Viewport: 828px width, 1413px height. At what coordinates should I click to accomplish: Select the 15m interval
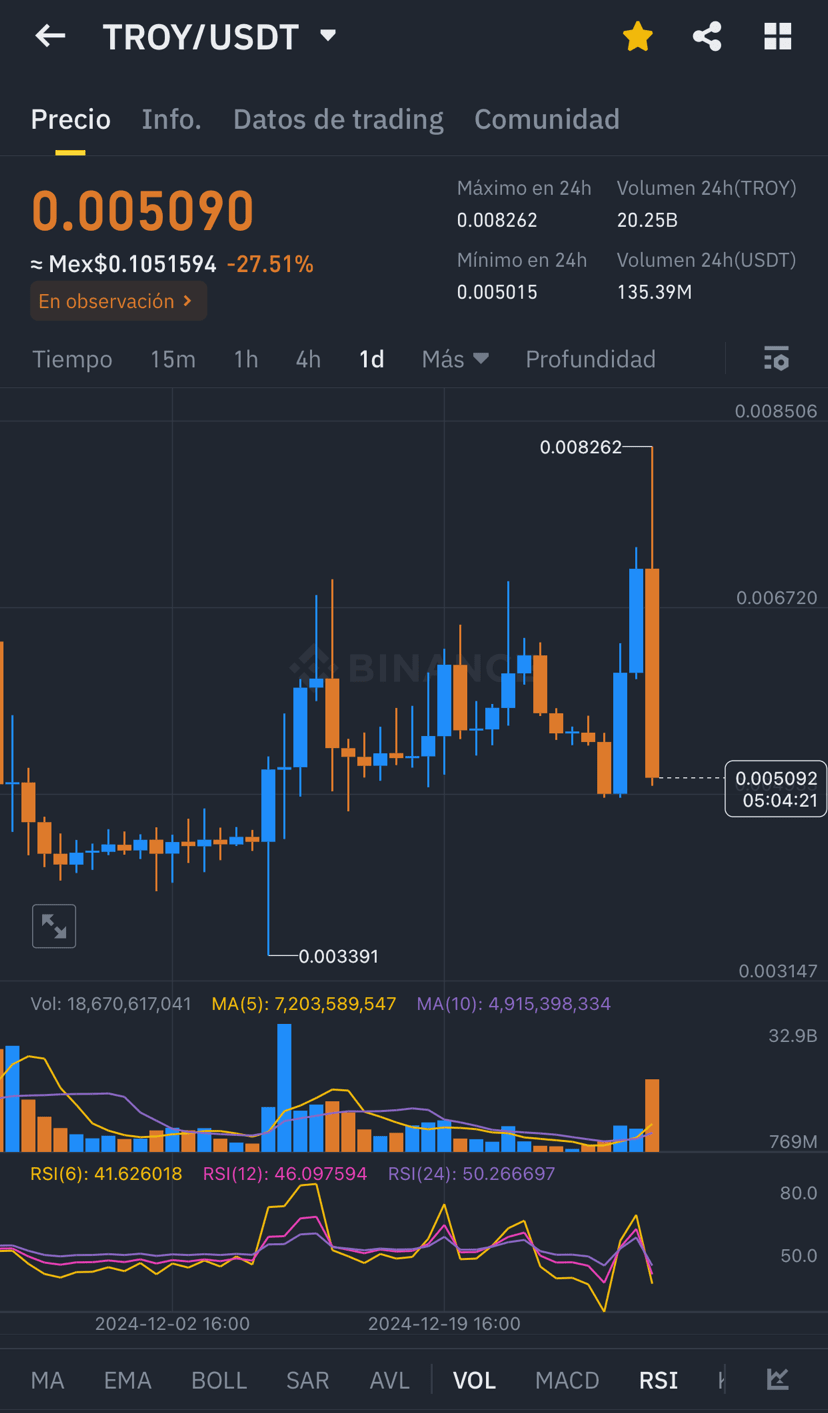173,359
